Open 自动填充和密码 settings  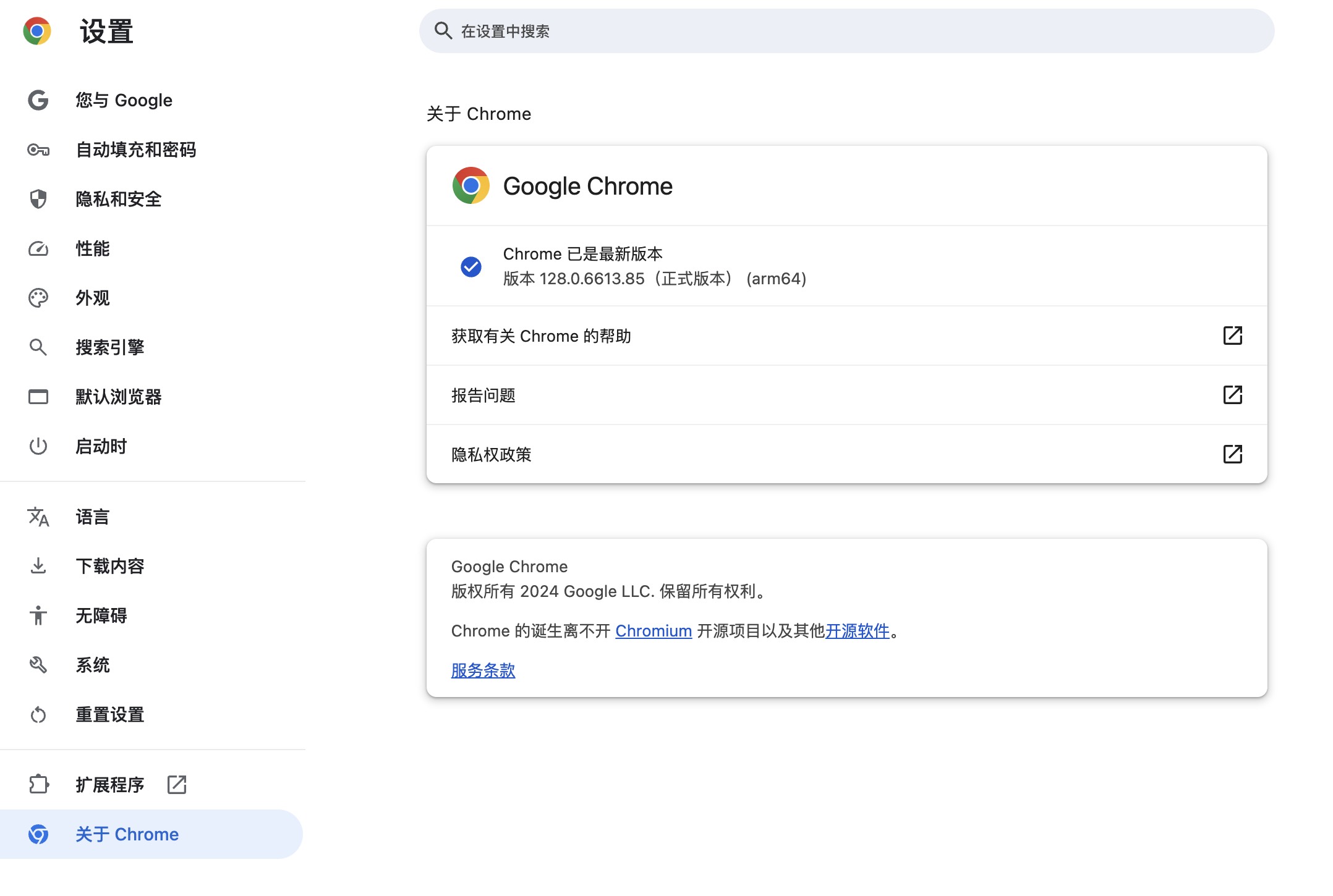[x=151, y=150]
